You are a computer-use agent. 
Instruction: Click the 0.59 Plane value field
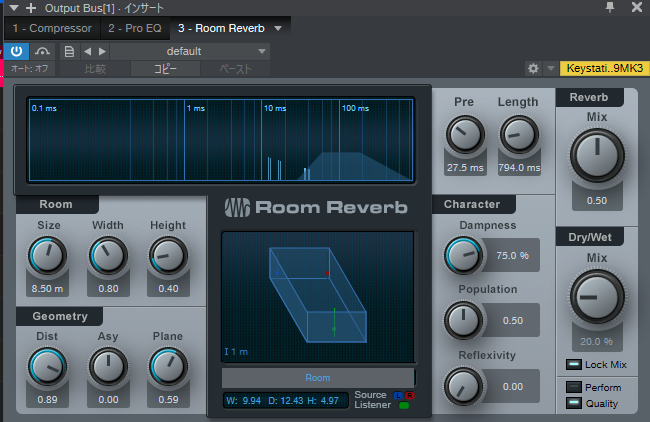pos(168,400)
